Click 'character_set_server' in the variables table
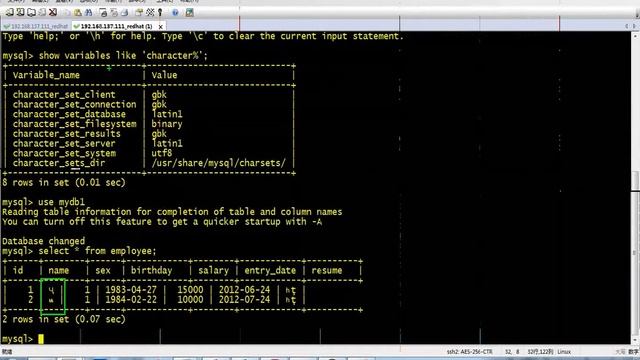640x360 pixels. click(x=64, y=144)
